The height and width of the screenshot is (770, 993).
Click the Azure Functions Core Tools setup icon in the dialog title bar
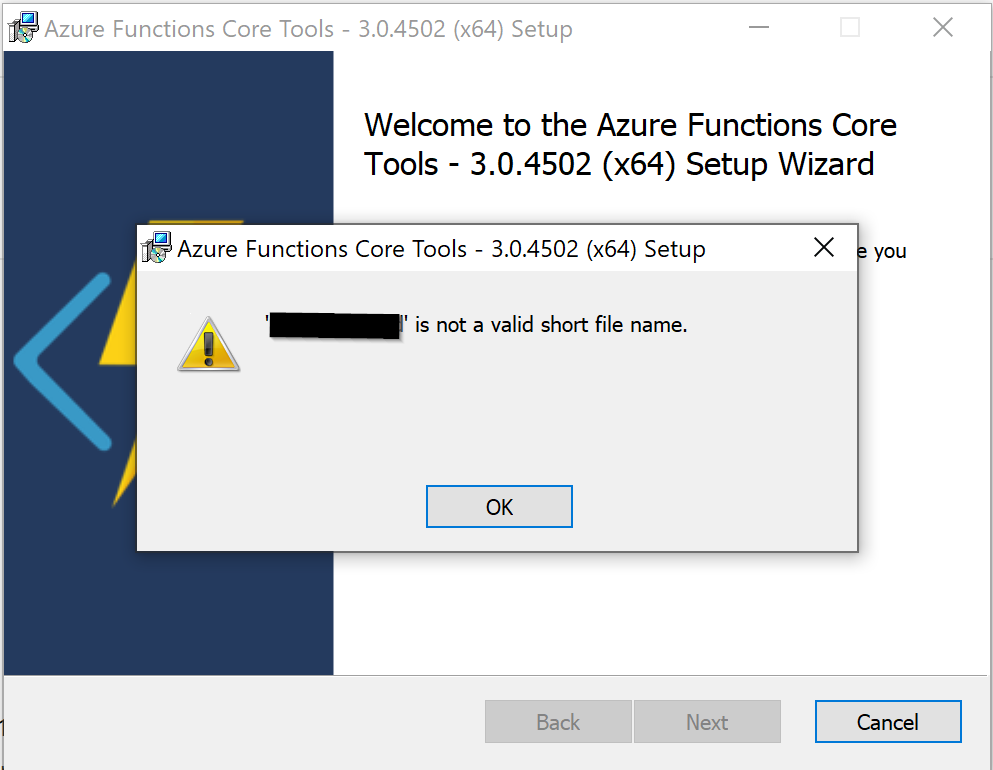(x=158, y=247)
